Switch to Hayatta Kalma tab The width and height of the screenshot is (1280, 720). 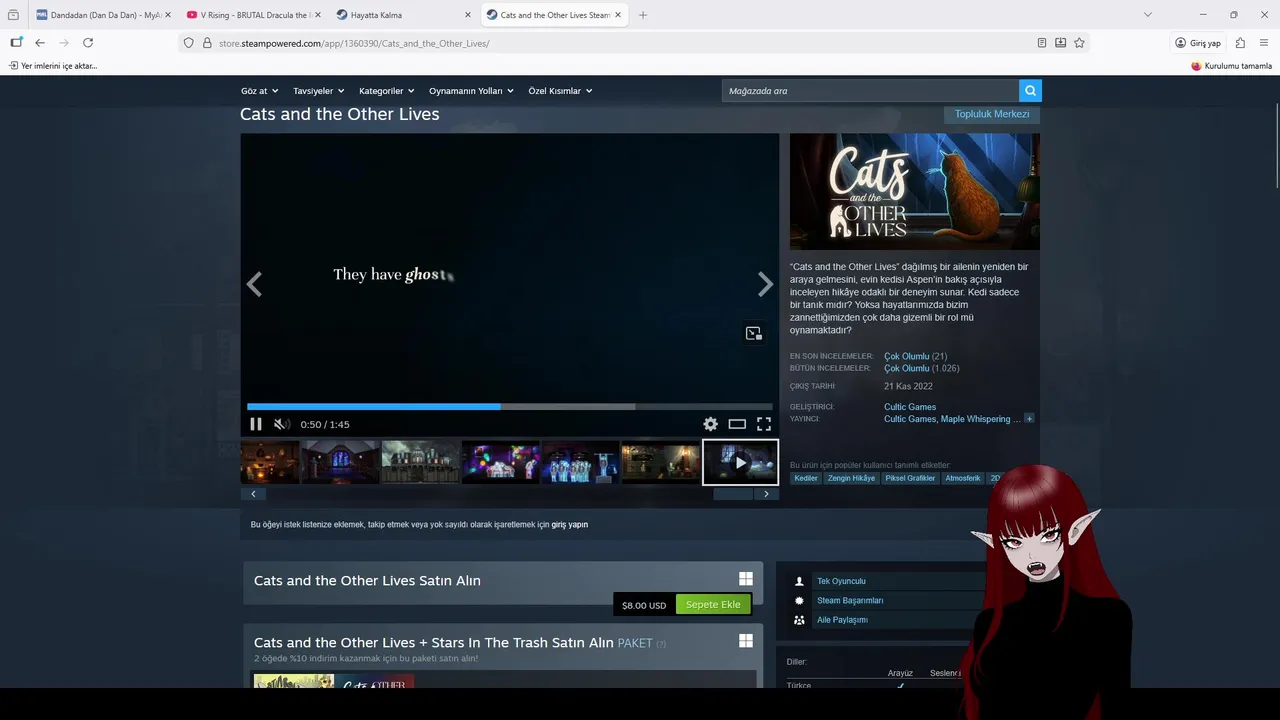pyautogui.click(x=403, y=15)
